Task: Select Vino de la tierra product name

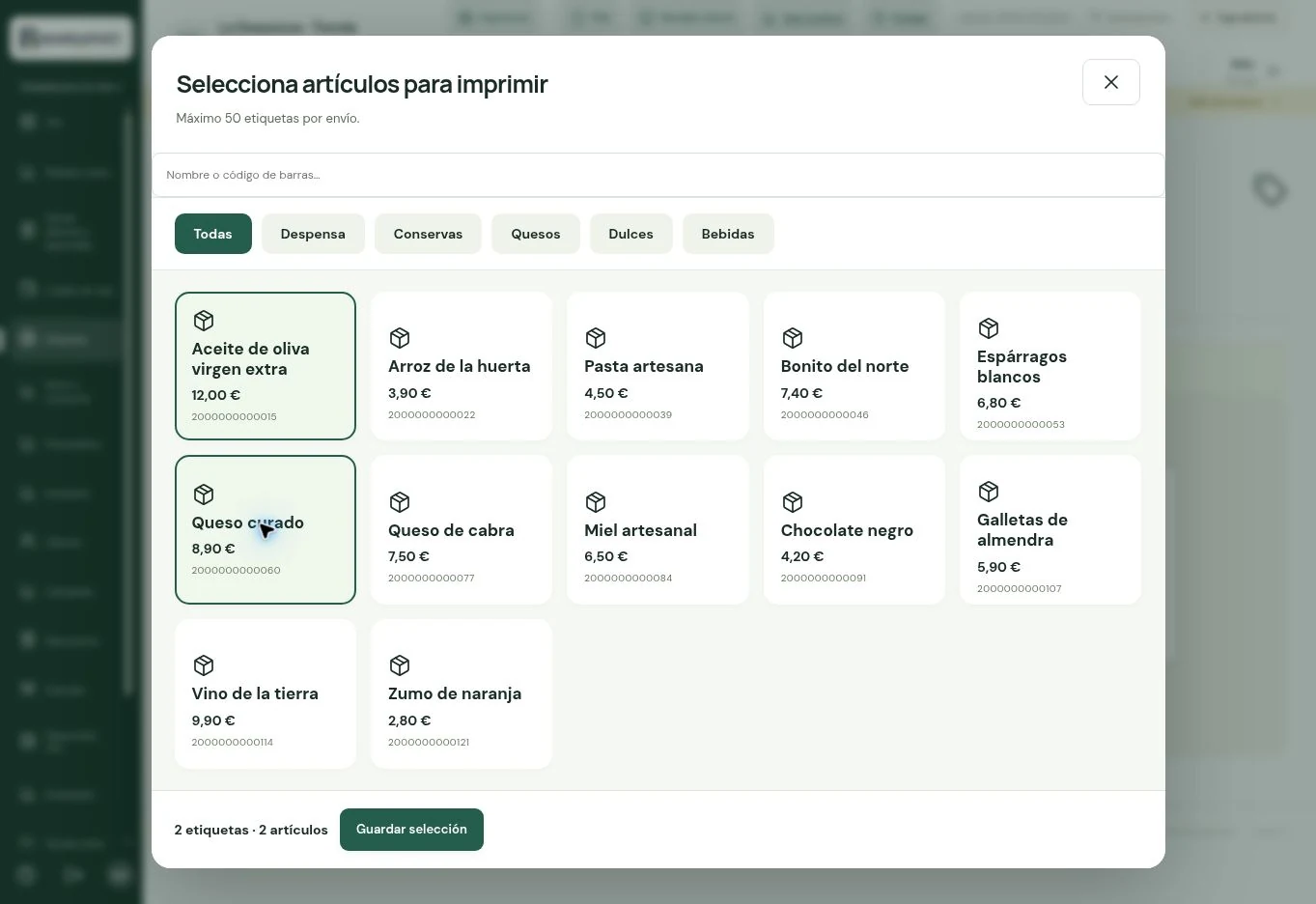Action: point(255,693)
